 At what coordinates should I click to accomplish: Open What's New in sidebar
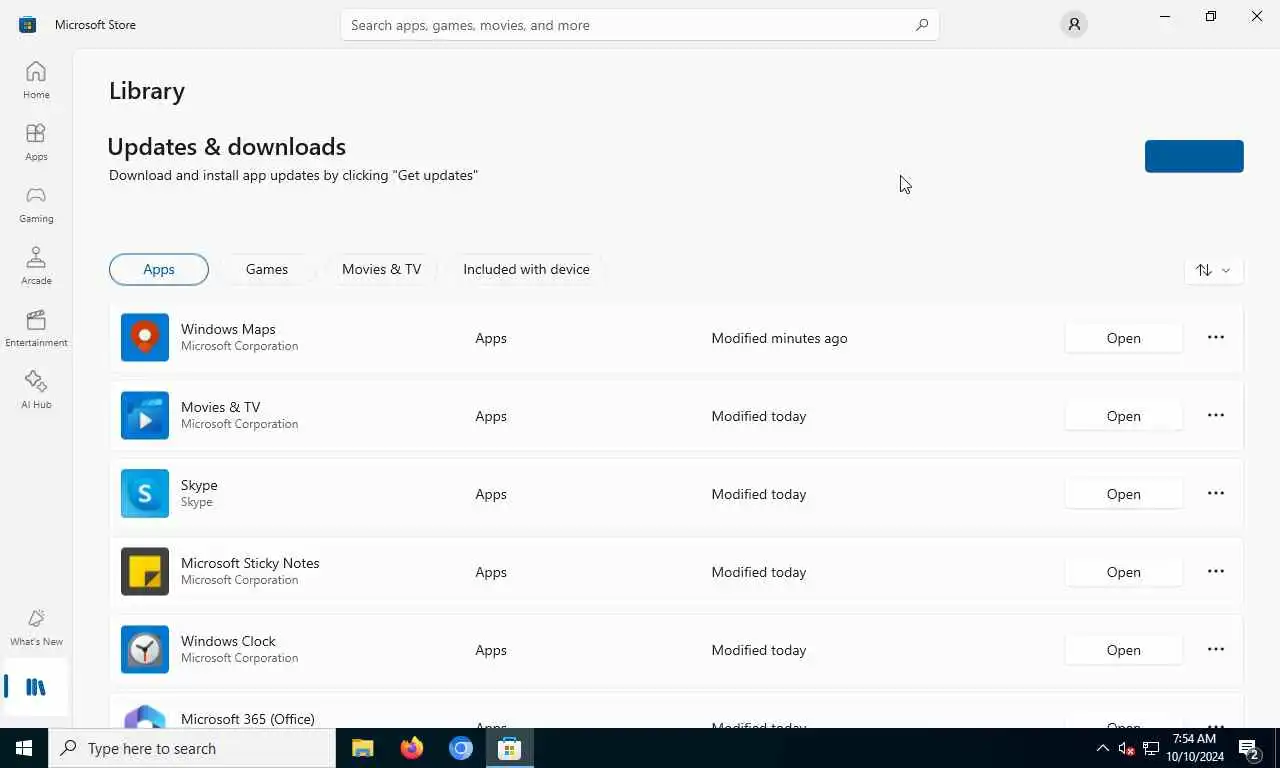point(36,627)
